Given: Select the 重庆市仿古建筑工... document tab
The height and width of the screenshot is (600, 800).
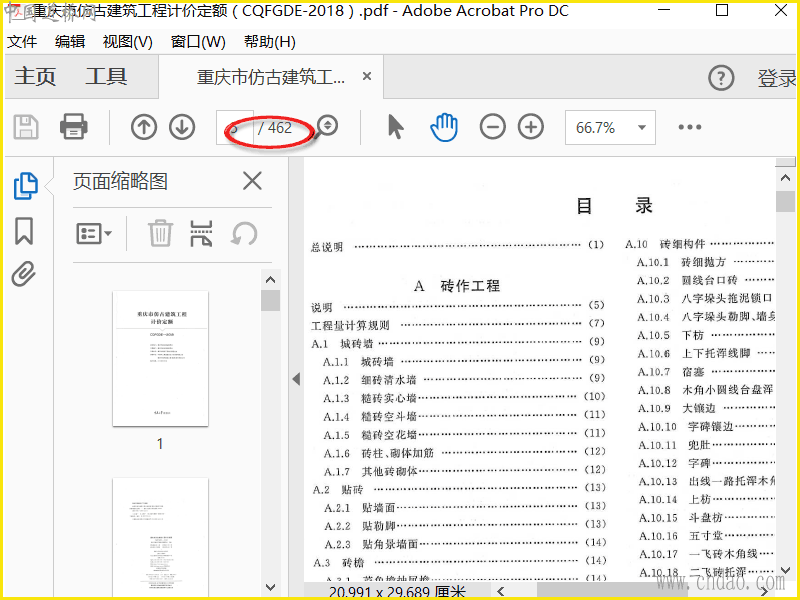Looking at the screenshot, I should pyautogui.click(x=271, y=77).
